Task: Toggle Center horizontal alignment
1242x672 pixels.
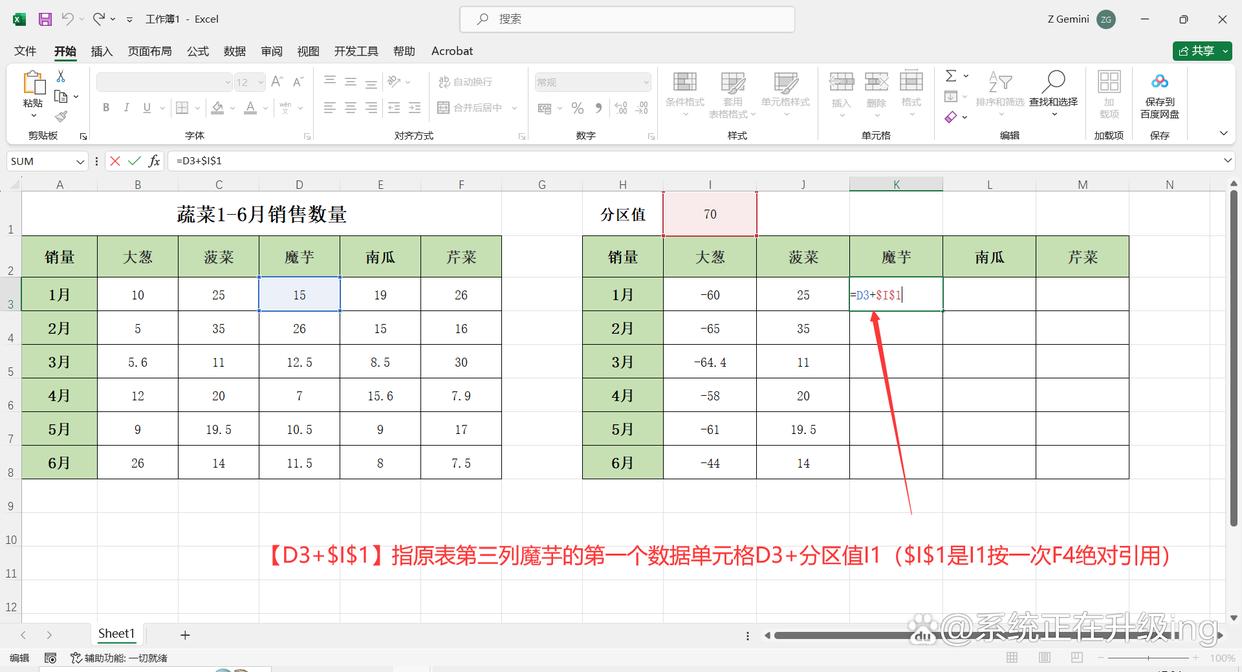Action: 351,108
